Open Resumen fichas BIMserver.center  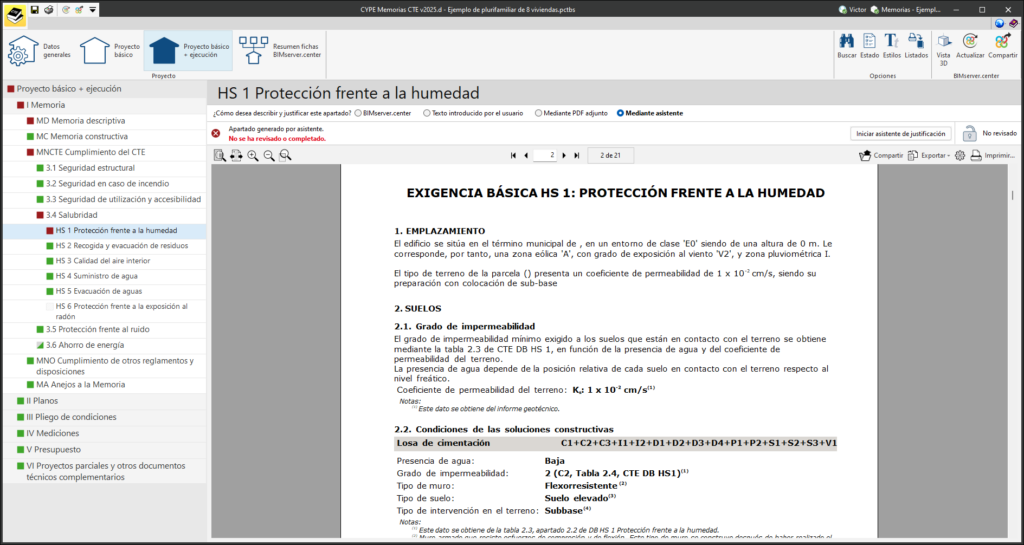tap(280, 51)
